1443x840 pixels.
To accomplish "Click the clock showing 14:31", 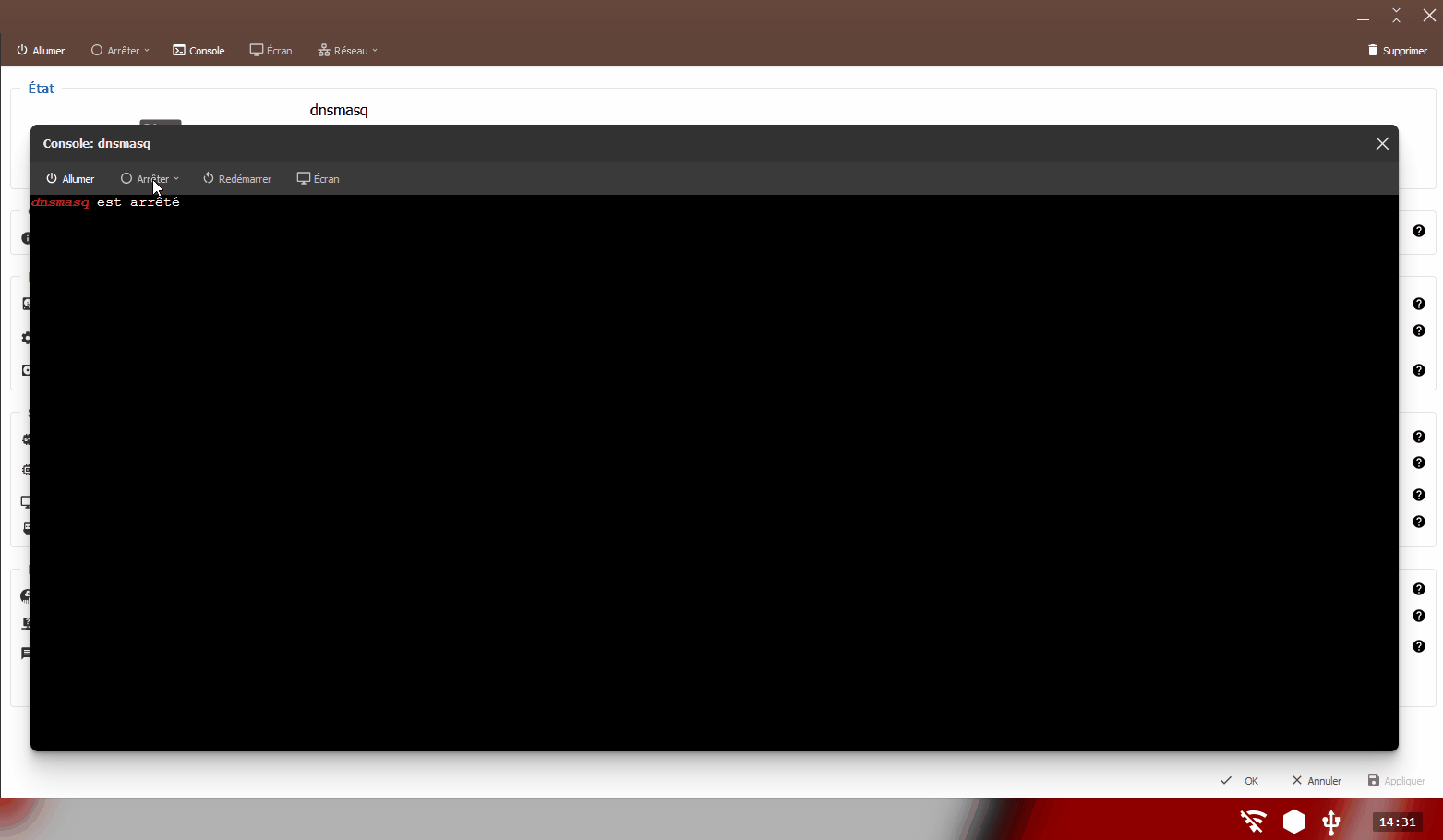I will click(1397, 821).
